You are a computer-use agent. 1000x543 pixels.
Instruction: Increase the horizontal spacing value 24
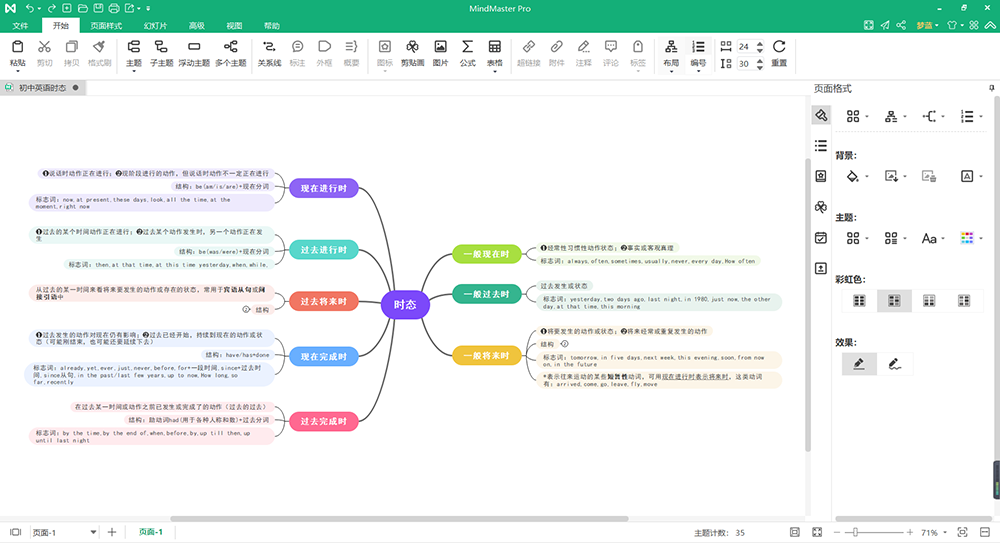[760, 43]
